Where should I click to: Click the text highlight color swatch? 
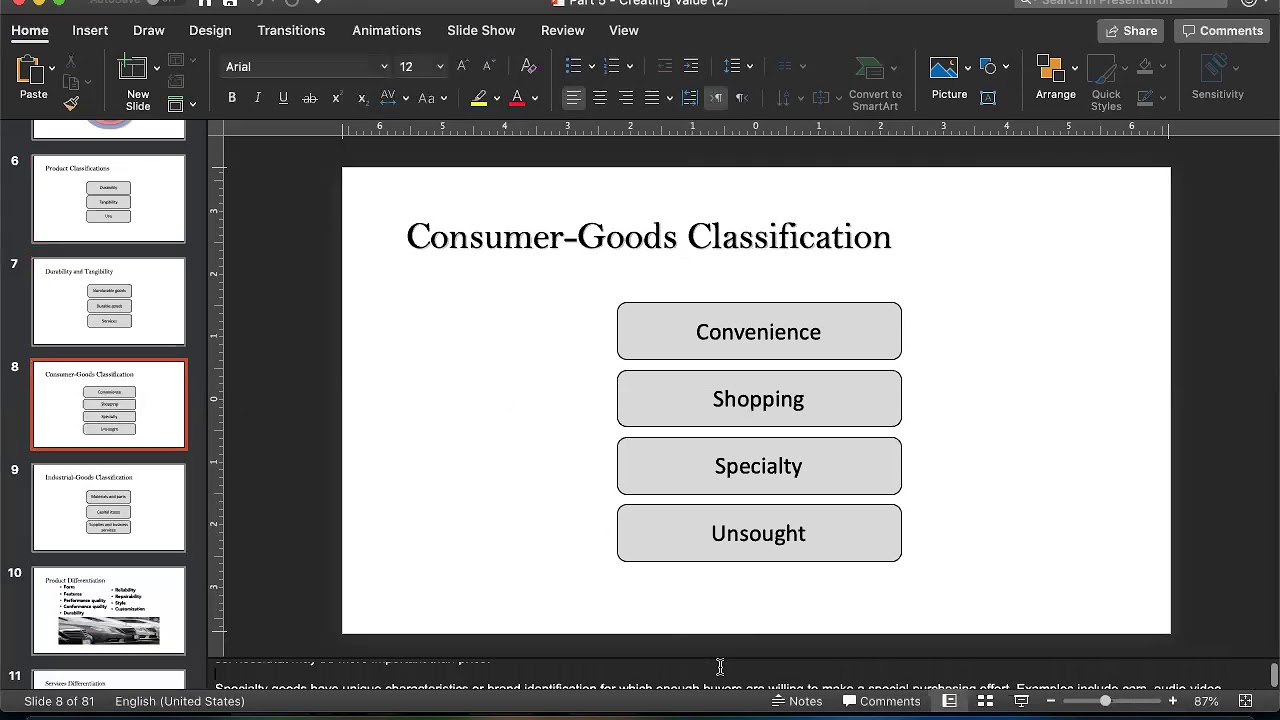pos(479,98)
